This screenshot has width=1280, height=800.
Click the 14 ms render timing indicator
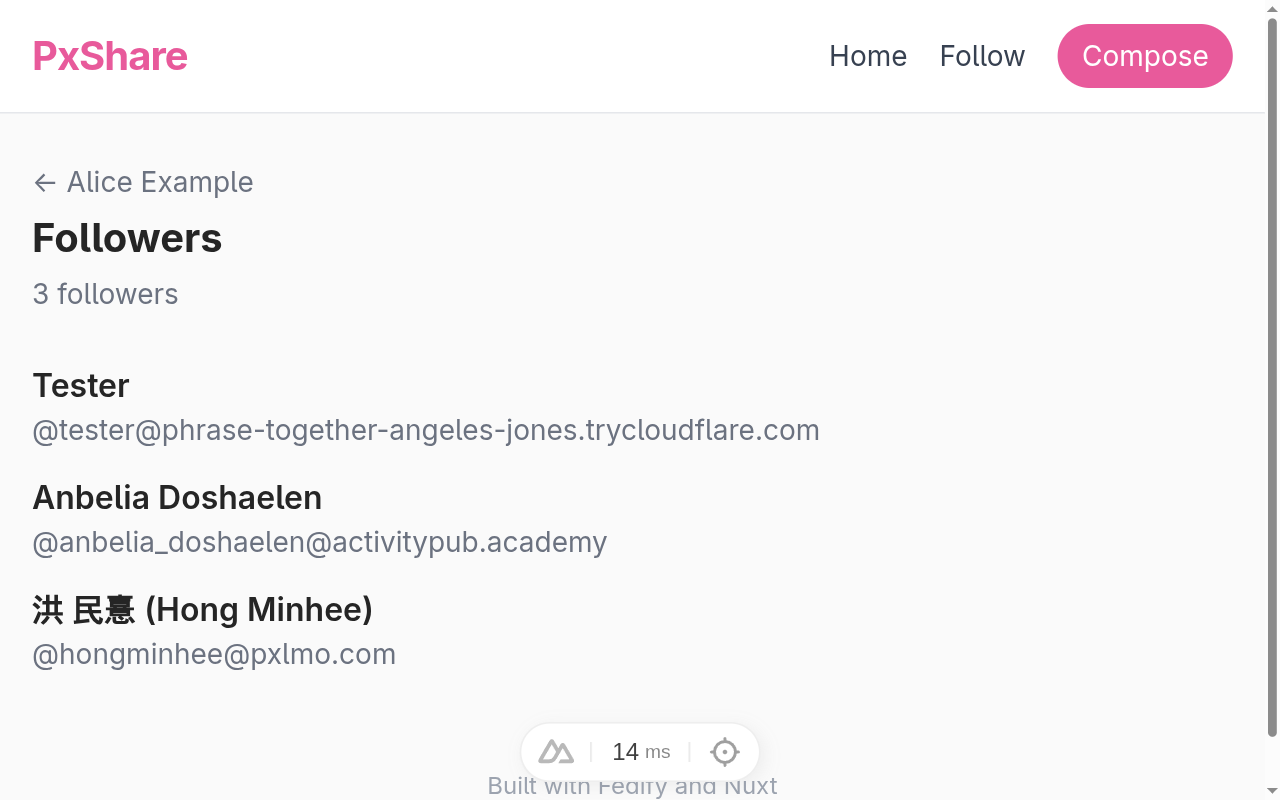(x=640, y=751)
